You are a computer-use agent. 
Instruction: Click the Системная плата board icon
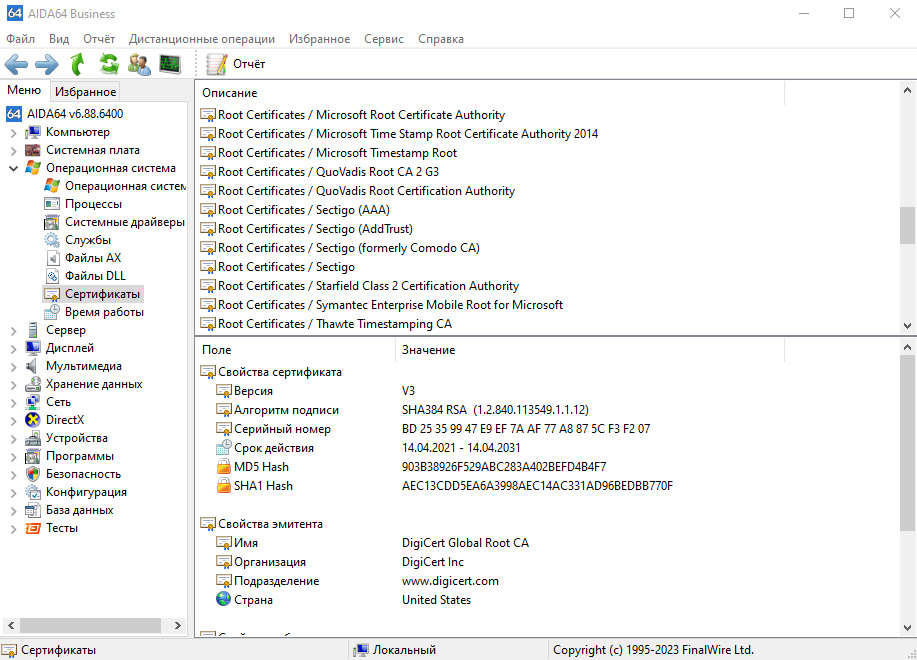tap(33, 150)
